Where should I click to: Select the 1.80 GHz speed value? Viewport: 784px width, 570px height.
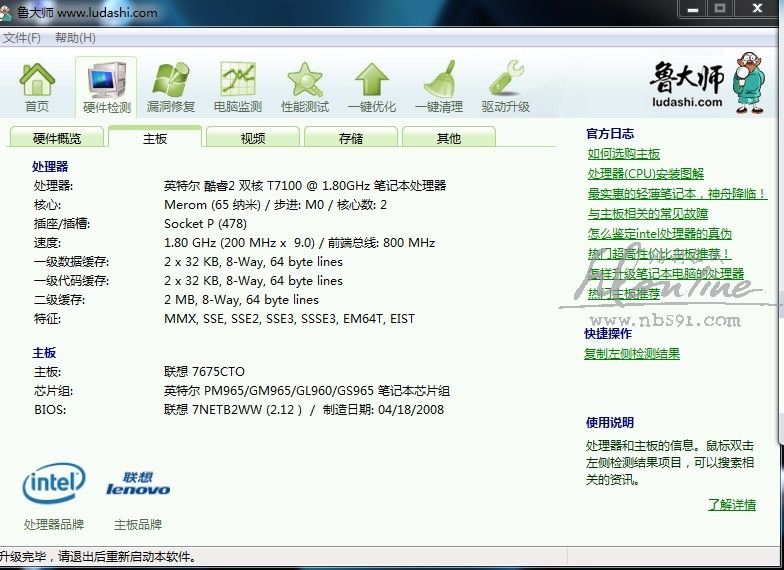300,242
